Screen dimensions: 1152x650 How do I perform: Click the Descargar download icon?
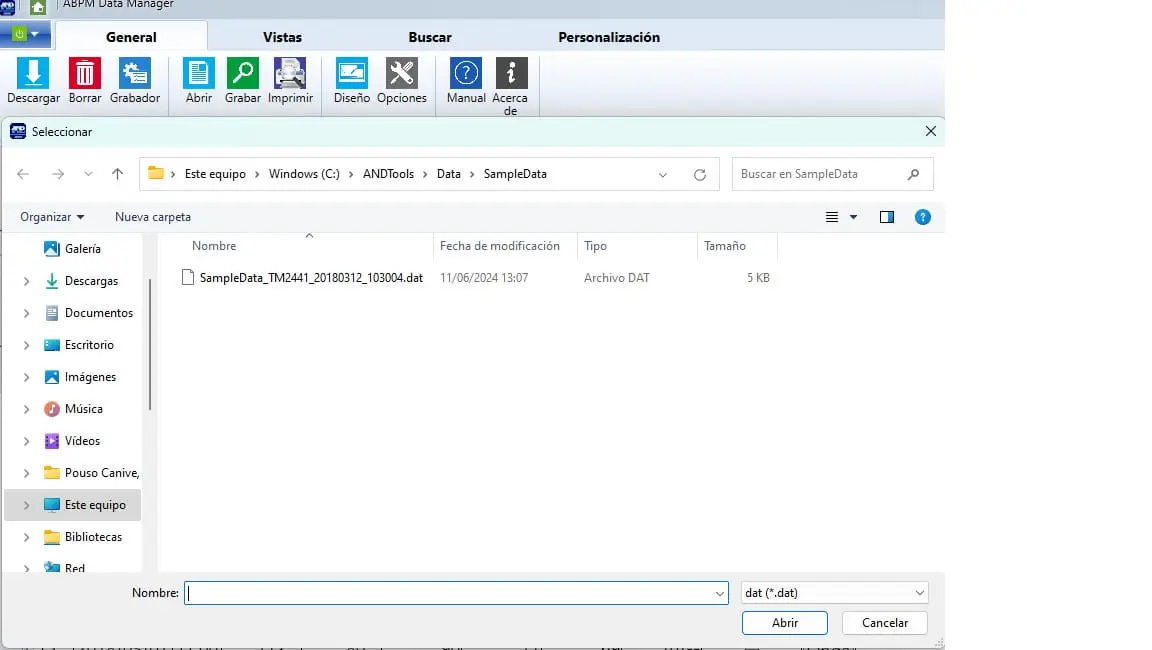point(33,74)
